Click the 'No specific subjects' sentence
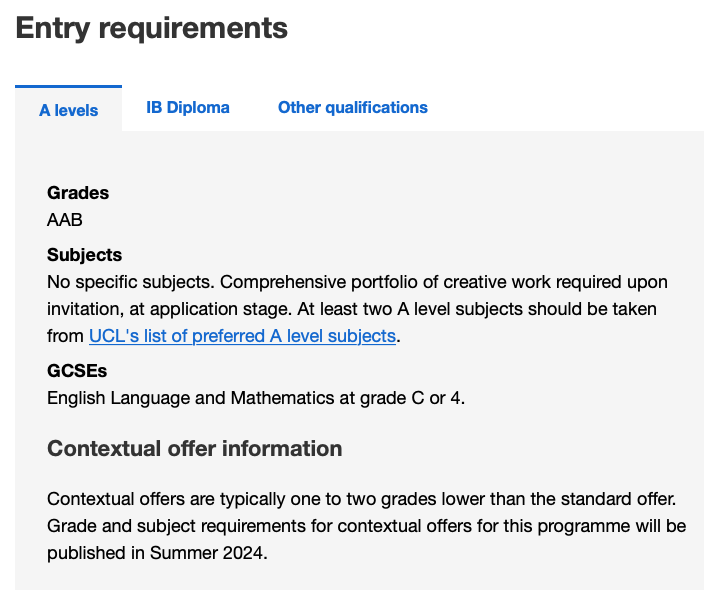This screenshot has width=724, height=605. 132,282
